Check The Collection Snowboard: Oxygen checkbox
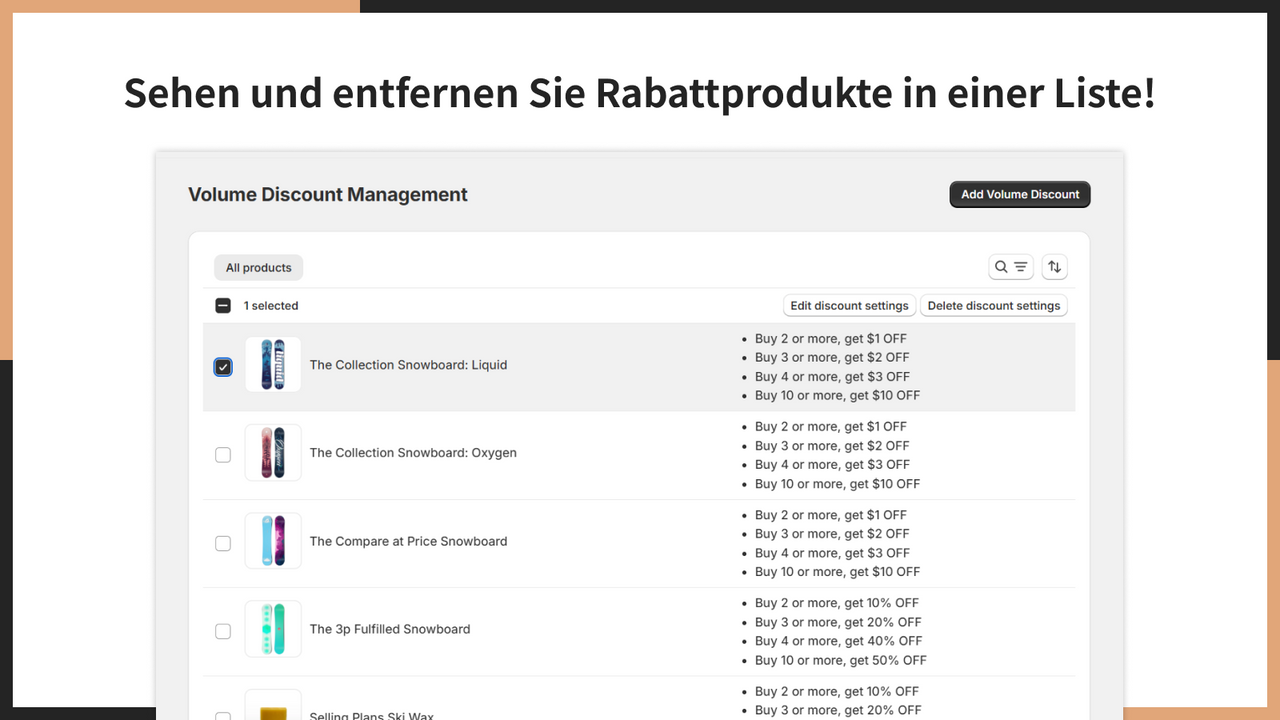Screen dimensions: 1280x720 (223, 455)
